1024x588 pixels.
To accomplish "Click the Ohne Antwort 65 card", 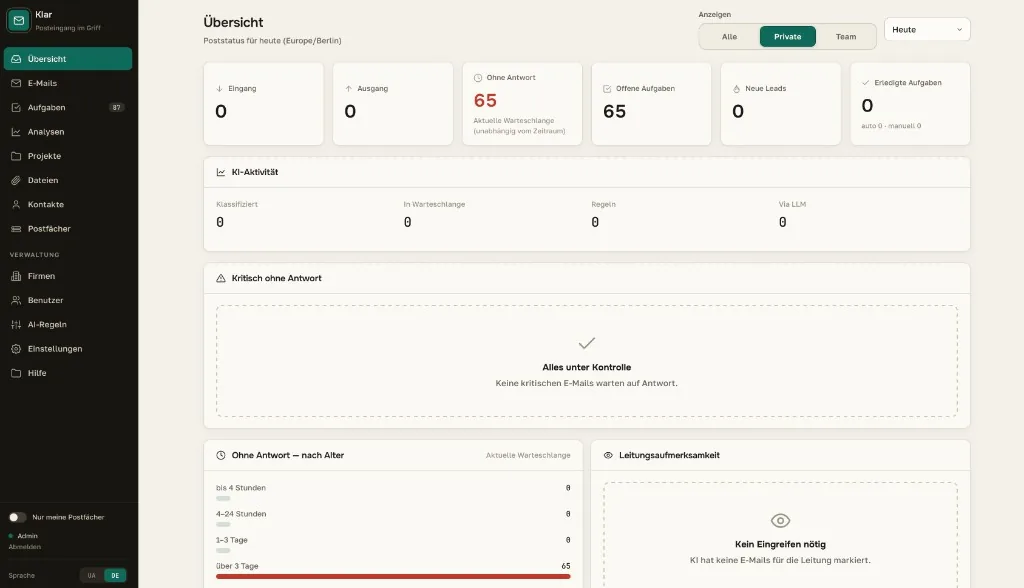I will coord(522,104).
